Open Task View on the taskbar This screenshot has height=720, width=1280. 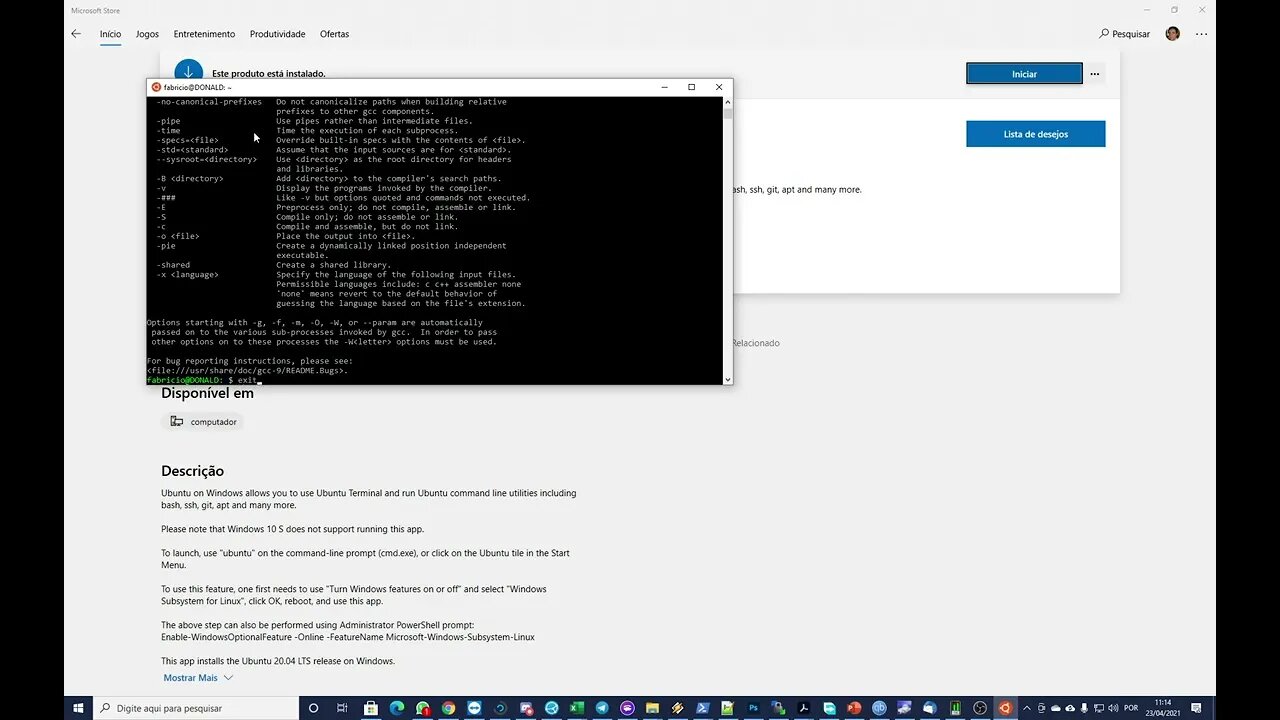342,708
